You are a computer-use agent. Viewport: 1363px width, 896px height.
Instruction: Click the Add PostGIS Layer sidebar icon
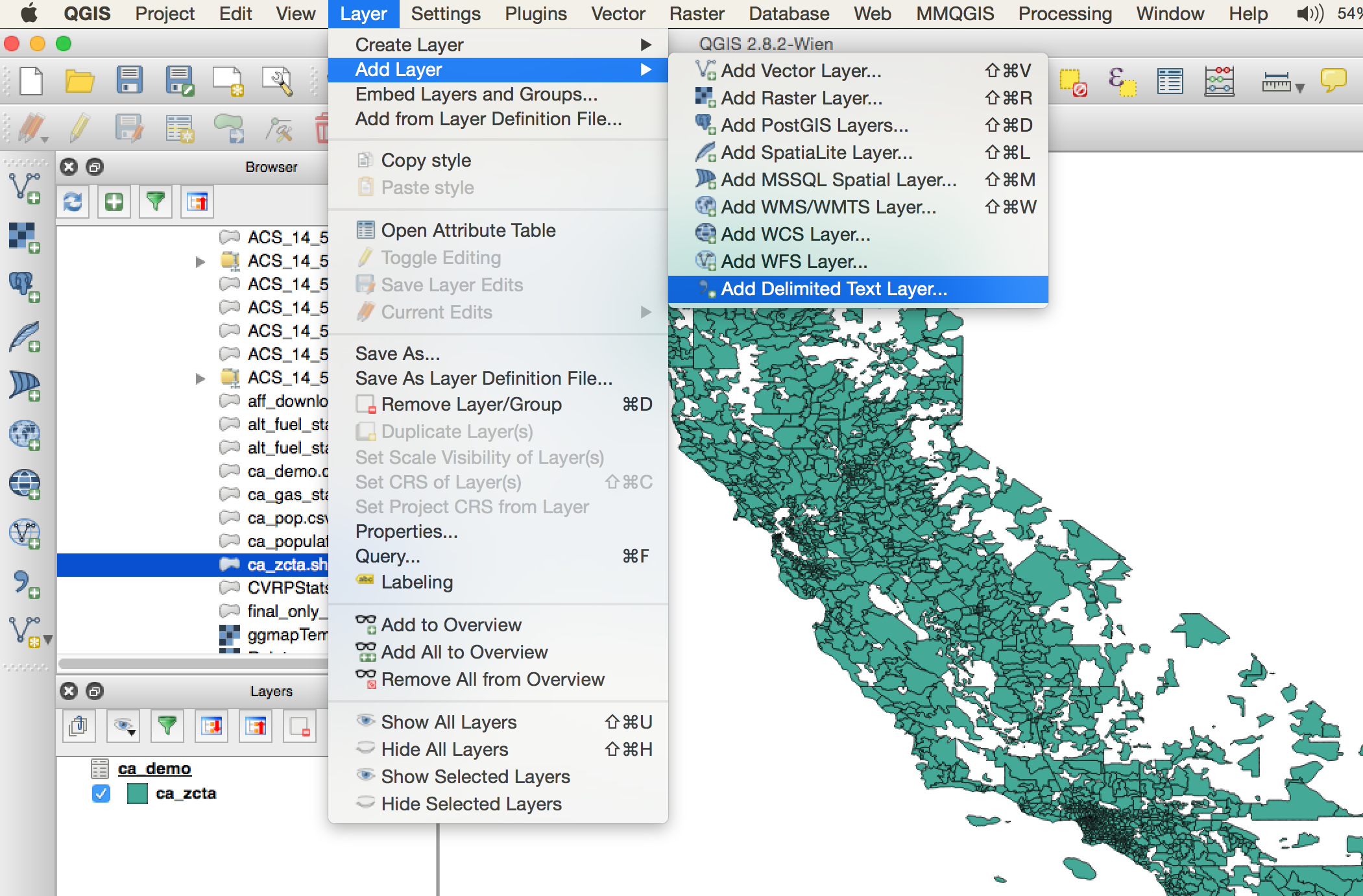click(25, 287)
